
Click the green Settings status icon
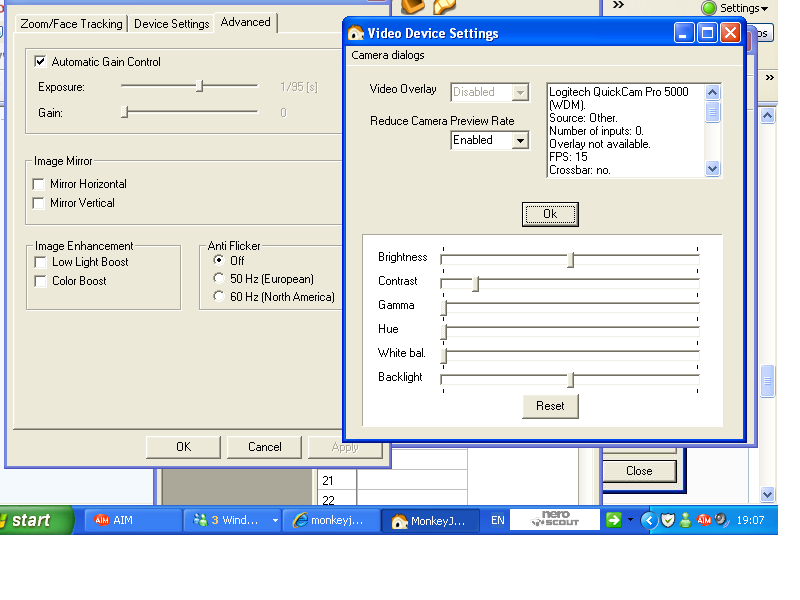(x=710, y=8)
